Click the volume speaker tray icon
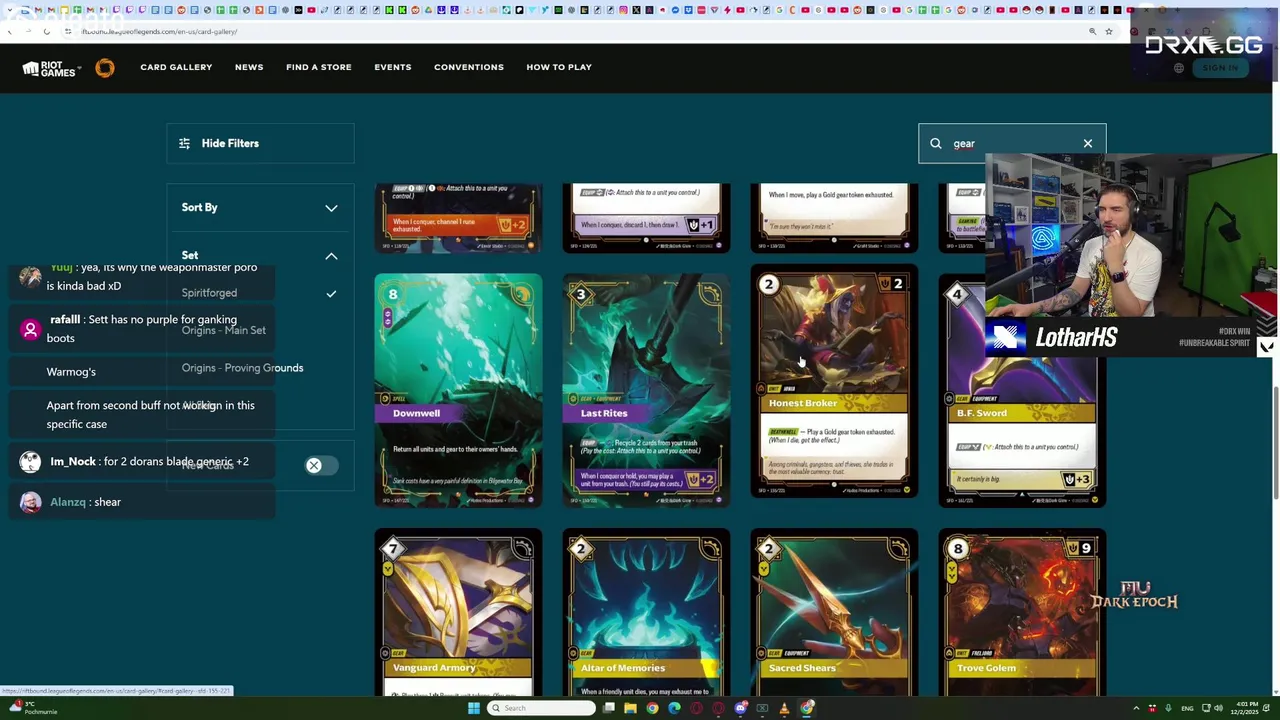 (1219, 708)
